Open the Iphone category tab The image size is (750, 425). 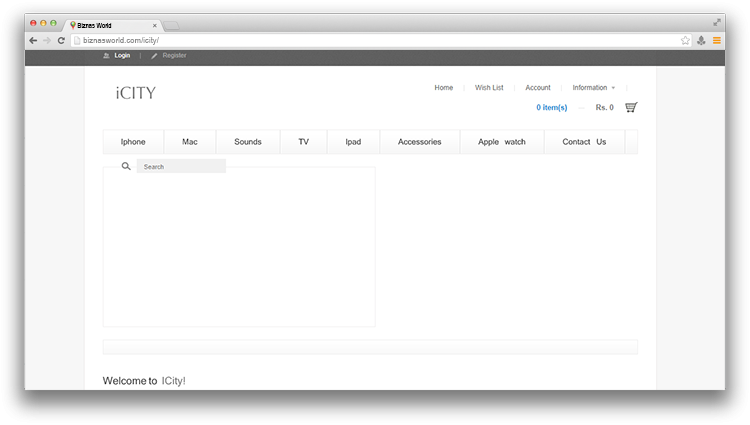pyautogui.click(x=133, y=142)
